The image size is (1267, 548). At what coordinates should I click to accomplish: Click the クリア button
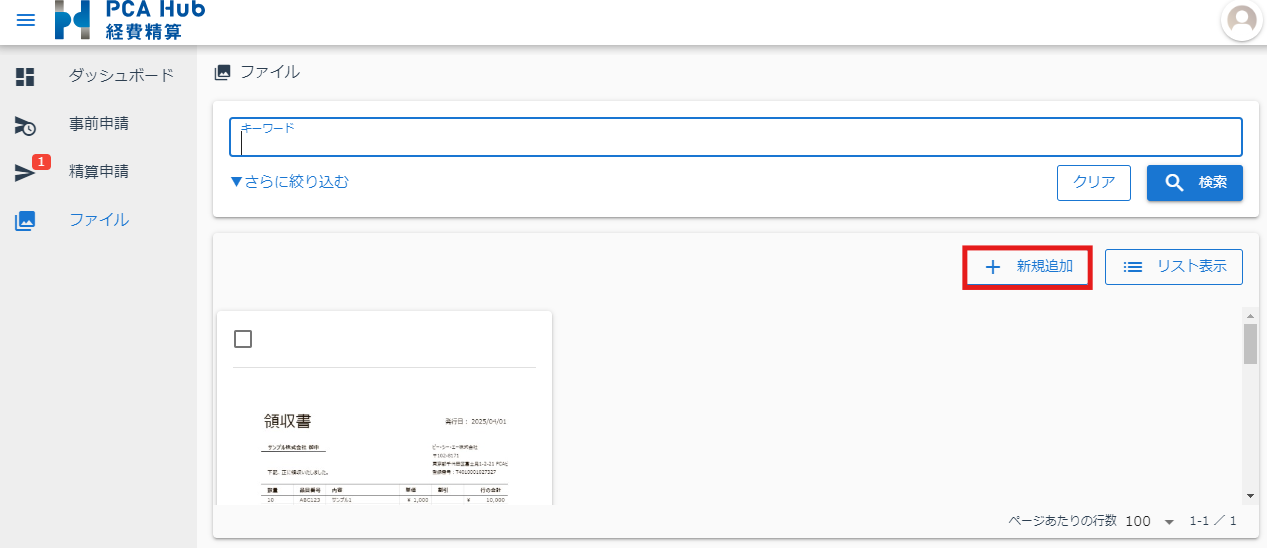(x=1094, y=183)
